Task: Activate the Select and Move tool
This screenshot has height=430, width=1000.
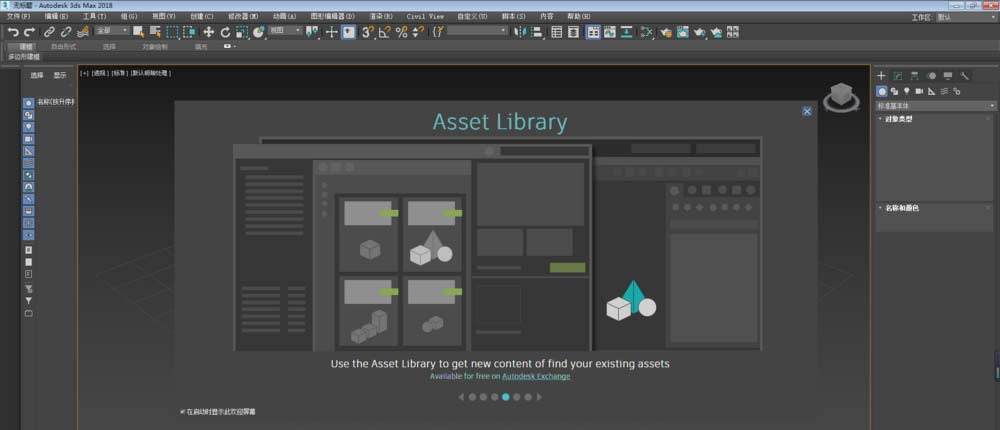Action: point(209,32)
